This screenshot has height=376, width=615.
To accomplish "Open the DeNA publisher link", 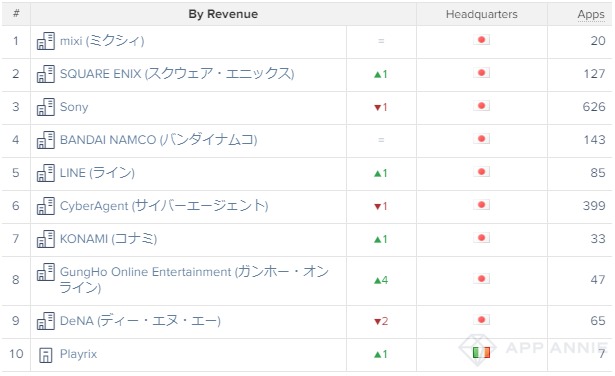I will (140, 321).
